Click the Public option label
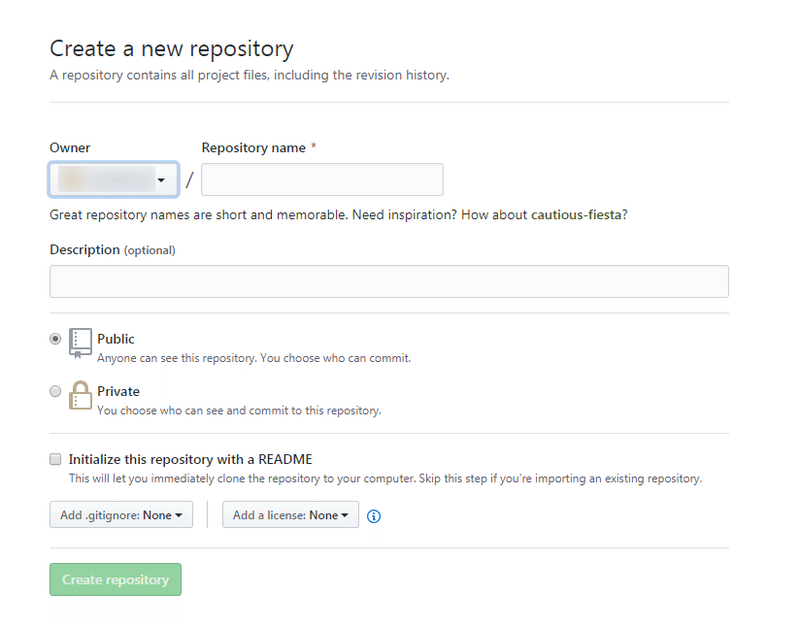This screenshot has width=800, height=623. click(x=116, y=339)
